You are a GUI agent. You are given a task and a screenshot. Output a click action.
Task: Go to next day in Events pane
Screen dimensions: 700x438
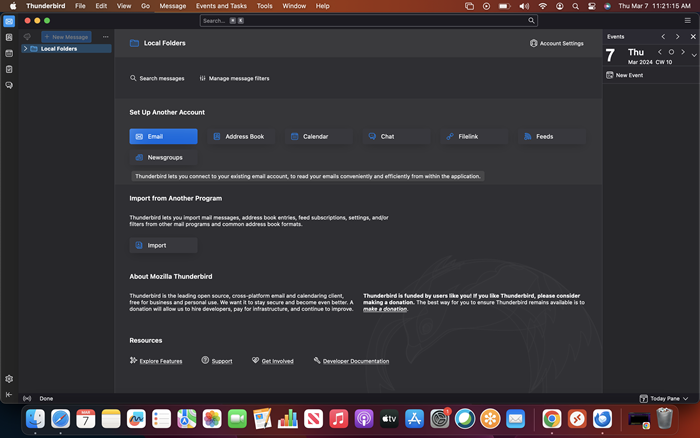point(677,37)
